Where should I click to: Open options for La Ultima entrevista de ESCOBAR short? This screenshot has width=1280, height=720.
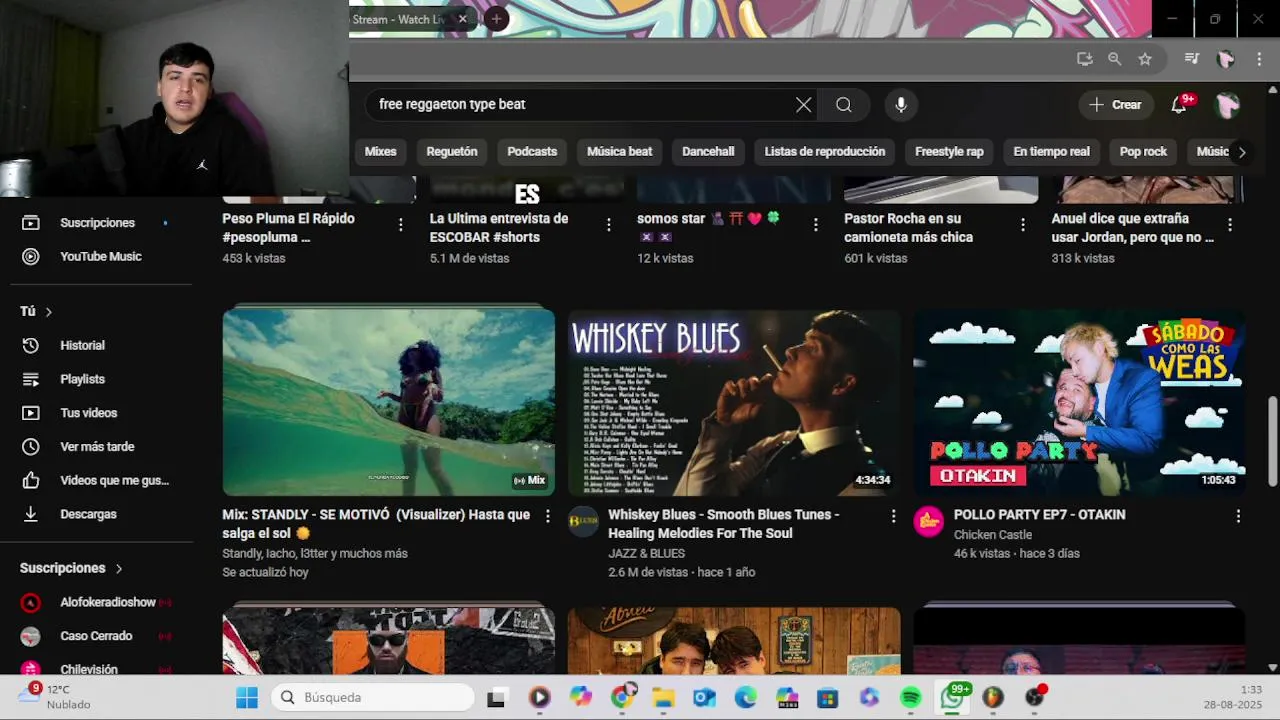608,225
